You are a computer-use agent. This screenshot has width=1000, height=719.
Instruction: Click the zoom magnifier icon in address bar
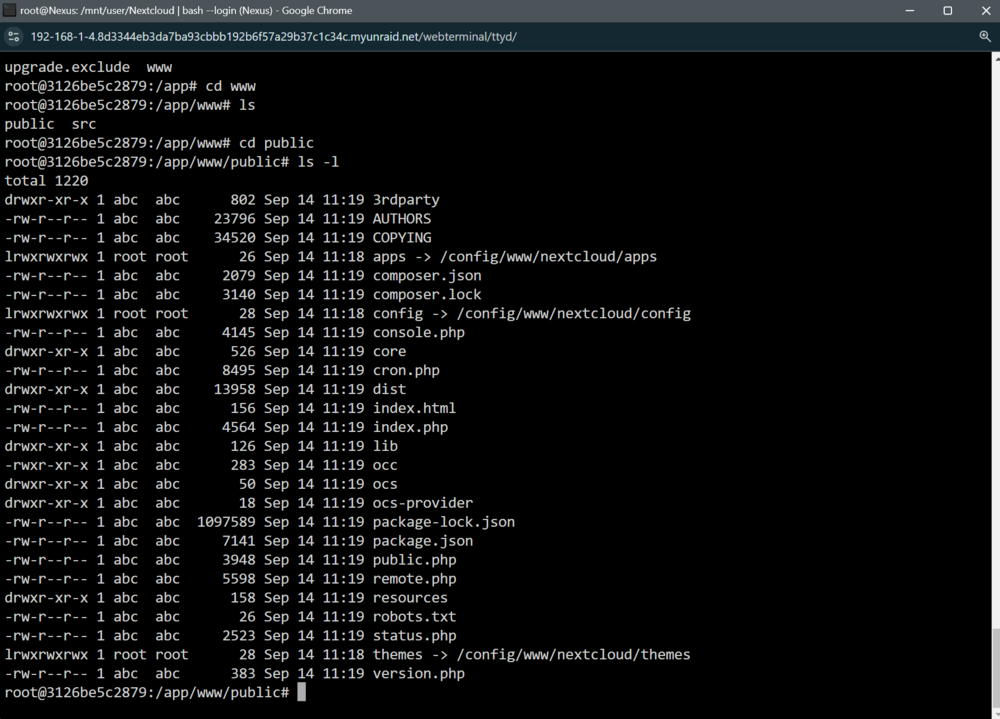pos(985,36)
